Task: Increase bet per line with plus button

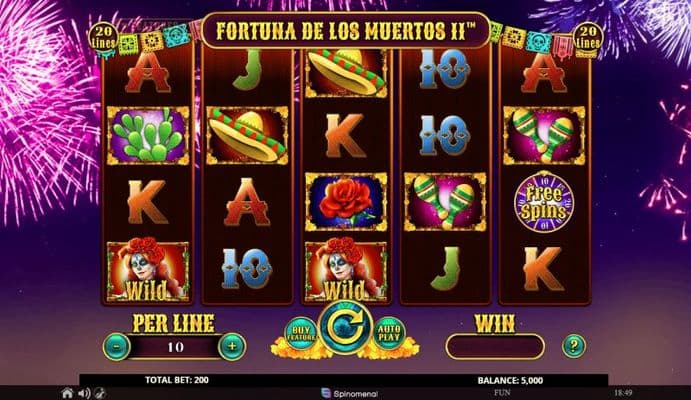Action: tap(232, 347)
